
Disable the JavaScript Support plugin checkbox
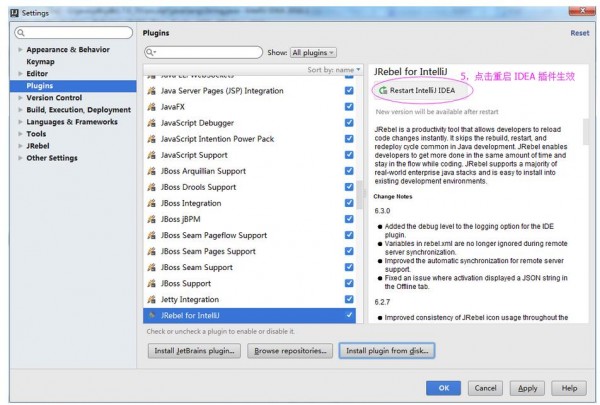point(349,155)
